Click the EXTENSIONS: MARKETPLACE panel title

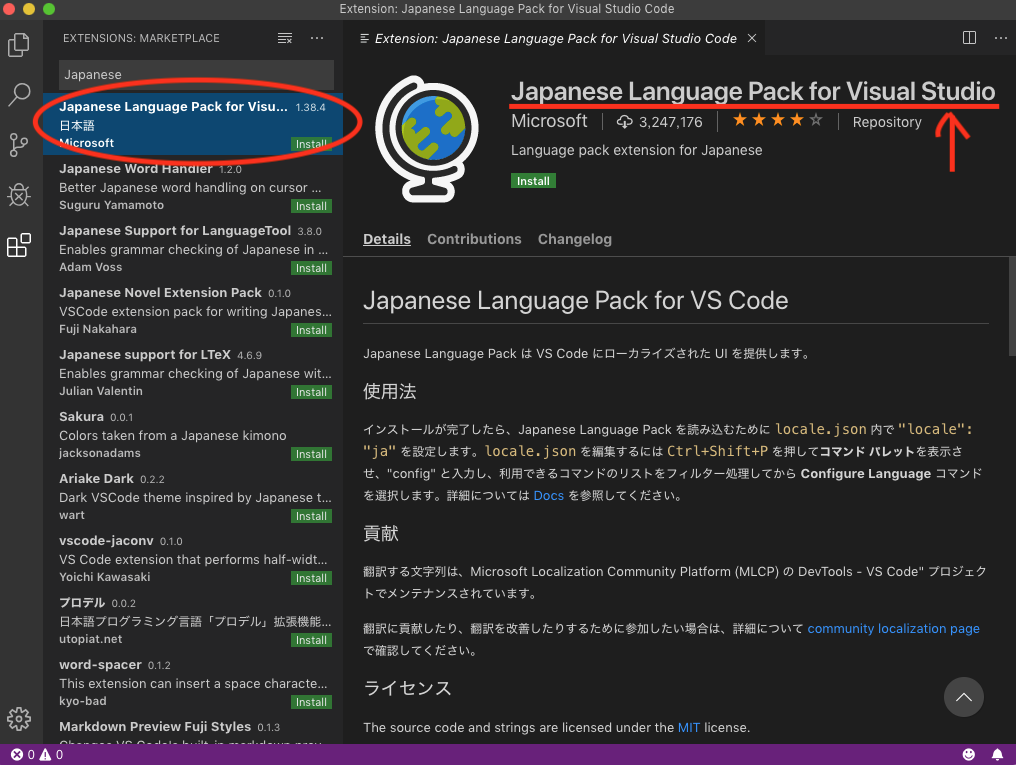click(141, 38)
